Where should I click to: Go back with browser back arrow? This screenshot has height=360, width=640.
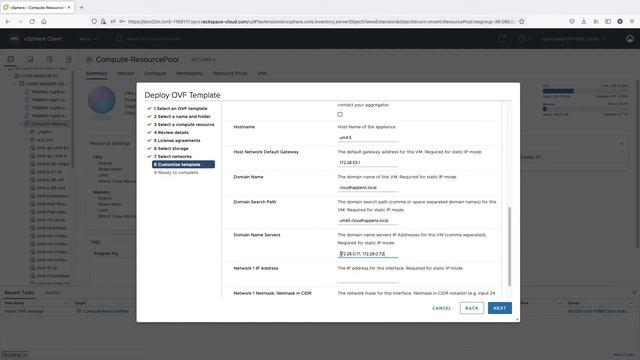tap(8, 21)
